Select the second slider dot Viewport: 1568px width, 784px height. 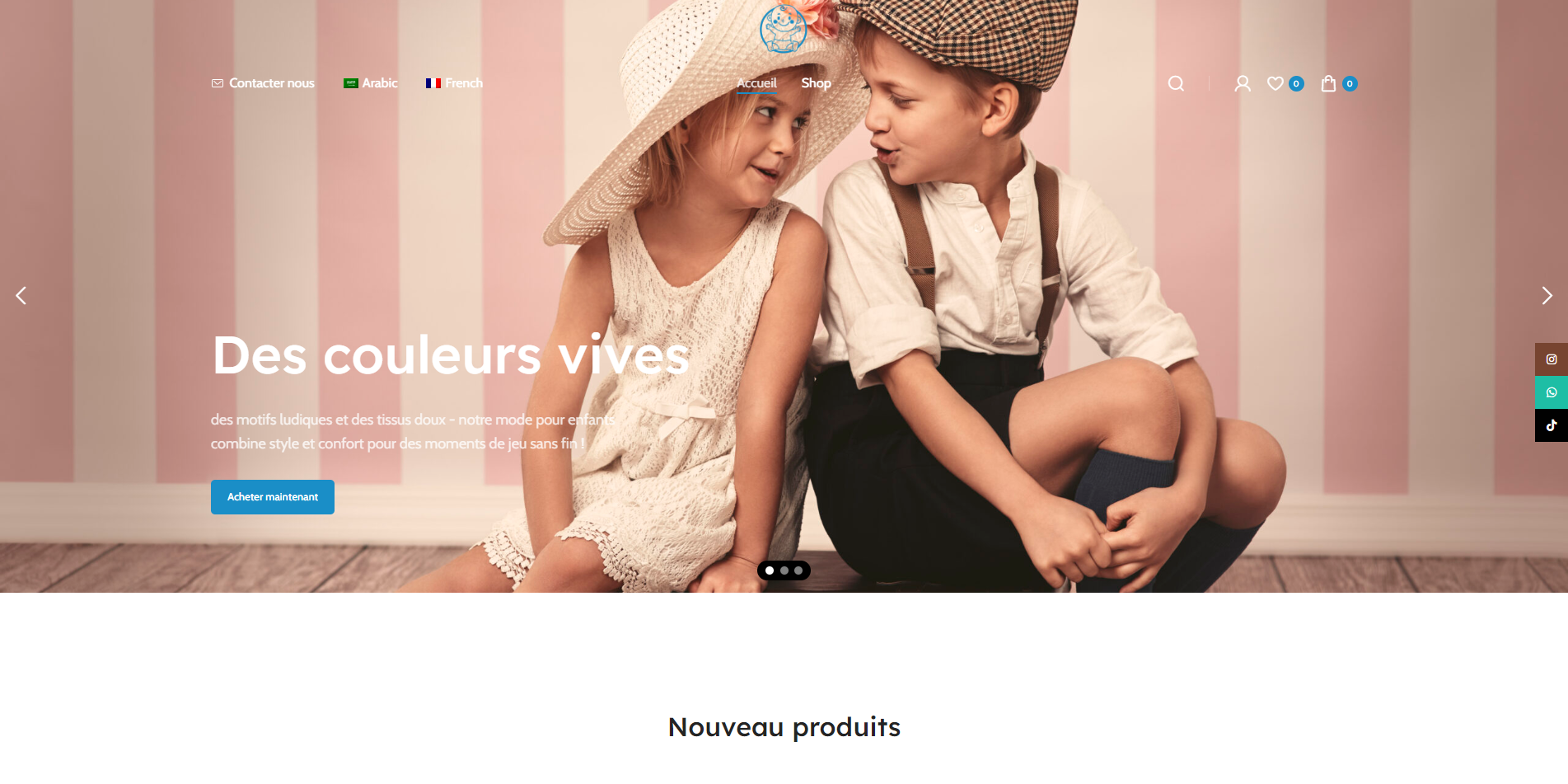coord(784,570)
